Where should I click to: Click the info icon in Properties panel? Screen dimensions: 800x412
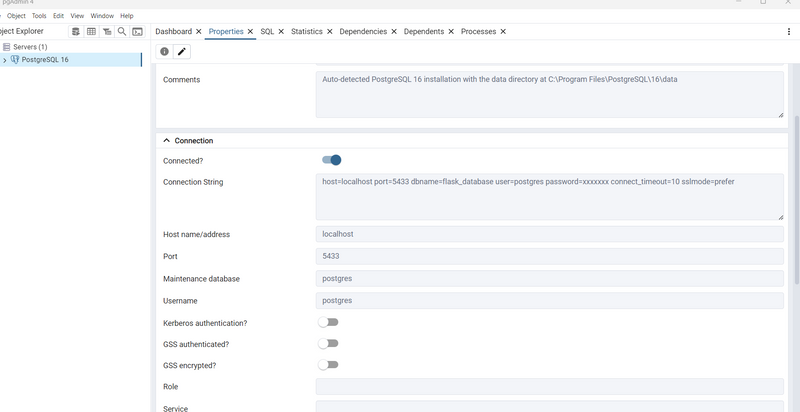(x=165, y=52)
